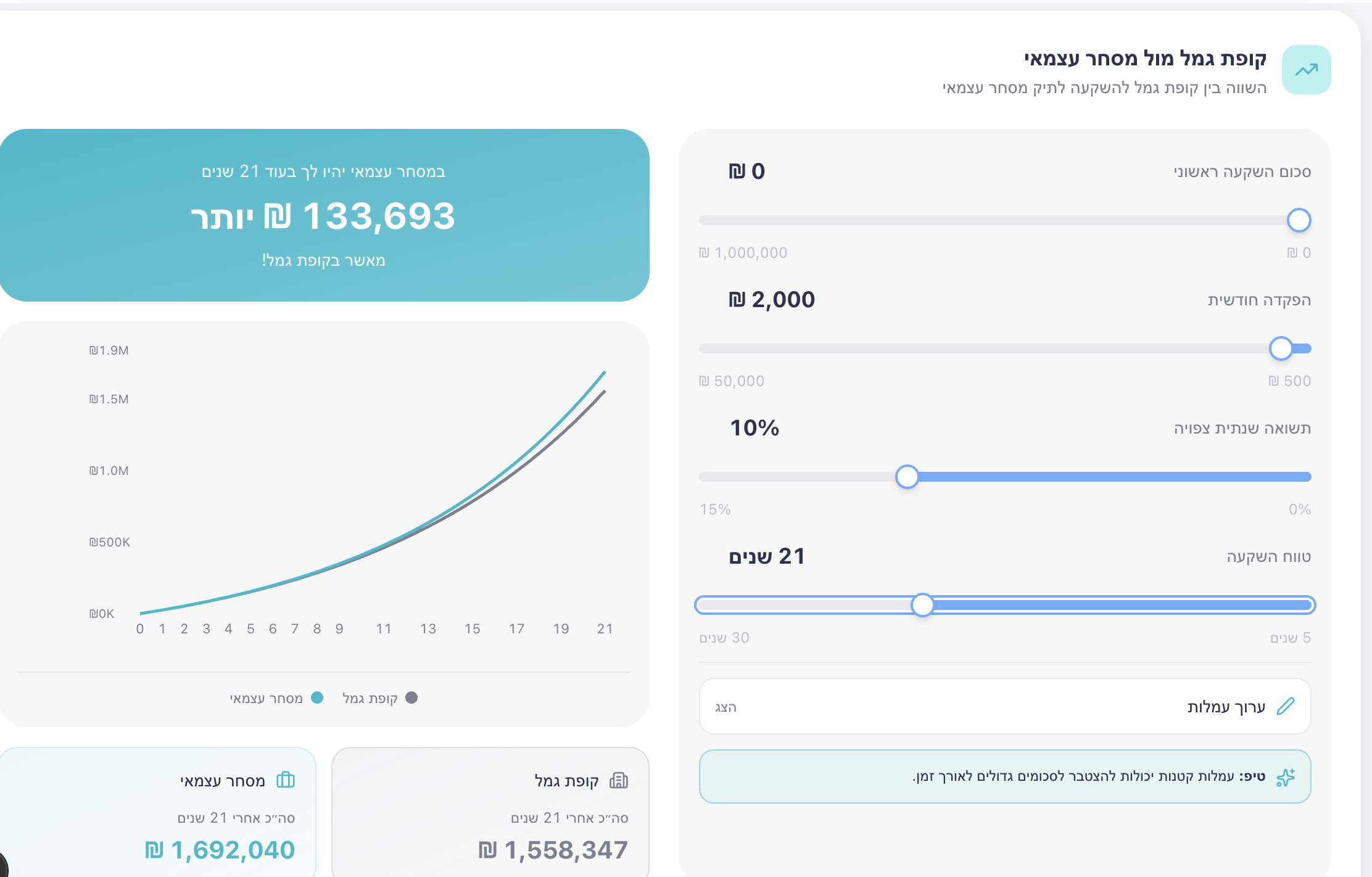Click the investment period slider handle
1372x877 pixels.
tap(922, 605)
